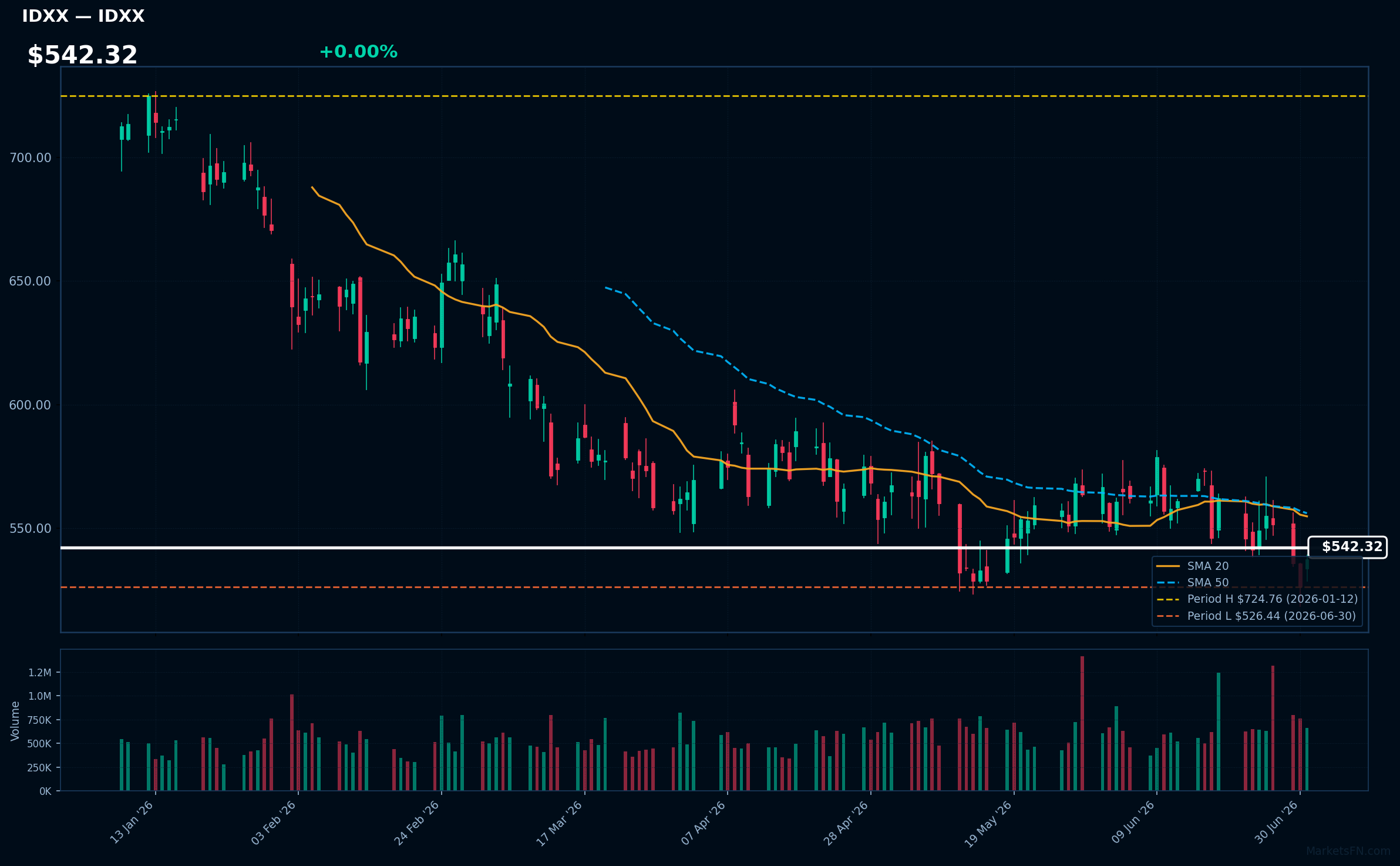Click the 13 Jan '26 date label

pyautogui.click(x=132, y=822)
